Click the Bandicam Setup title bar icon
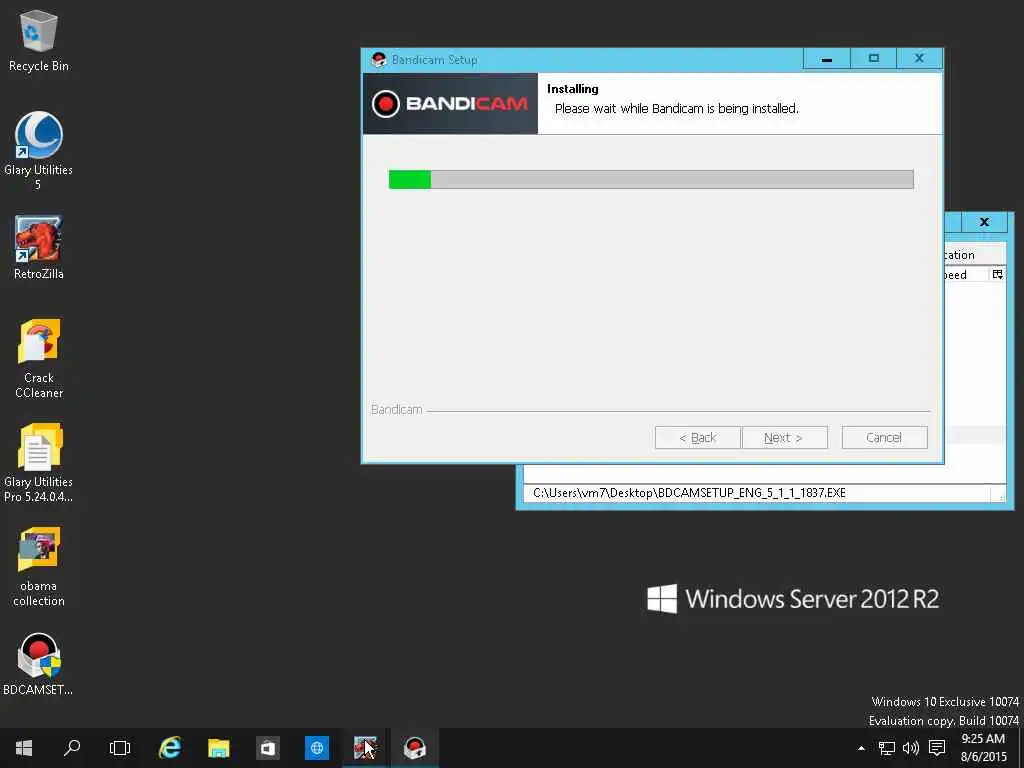The height and width of the screenshot is (768, 1024). 378,60
